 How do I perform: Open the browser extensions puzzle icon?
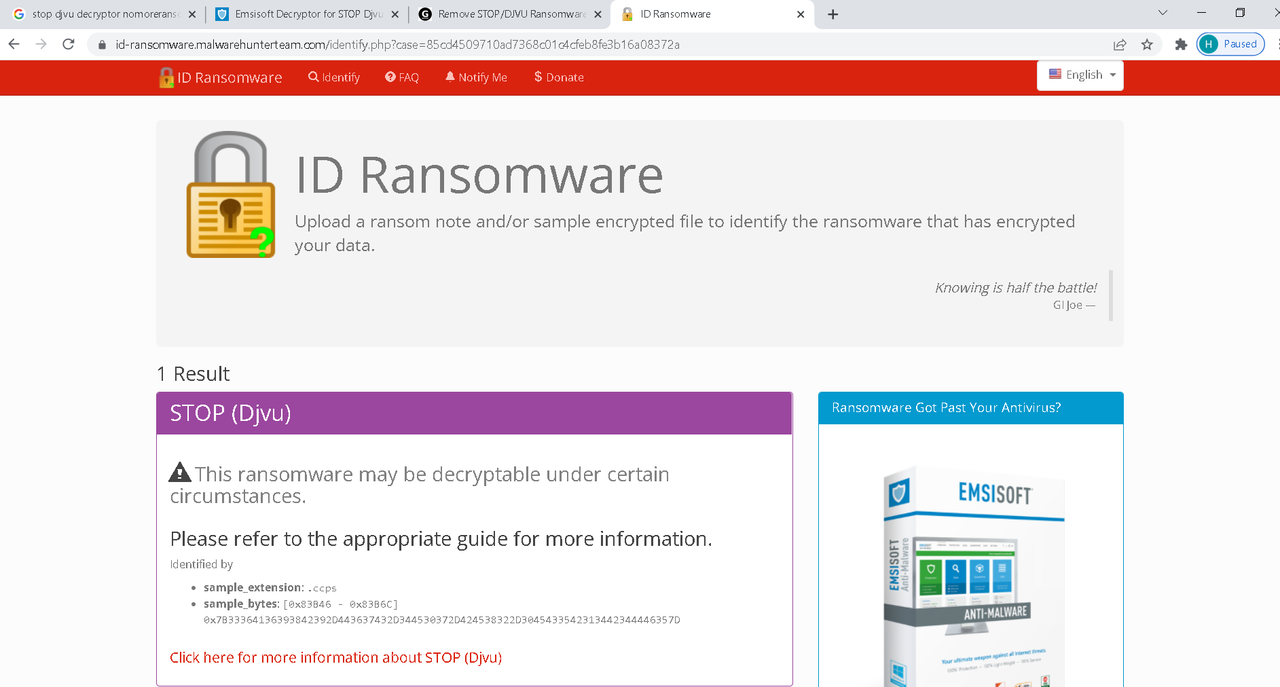point(1181,44)
